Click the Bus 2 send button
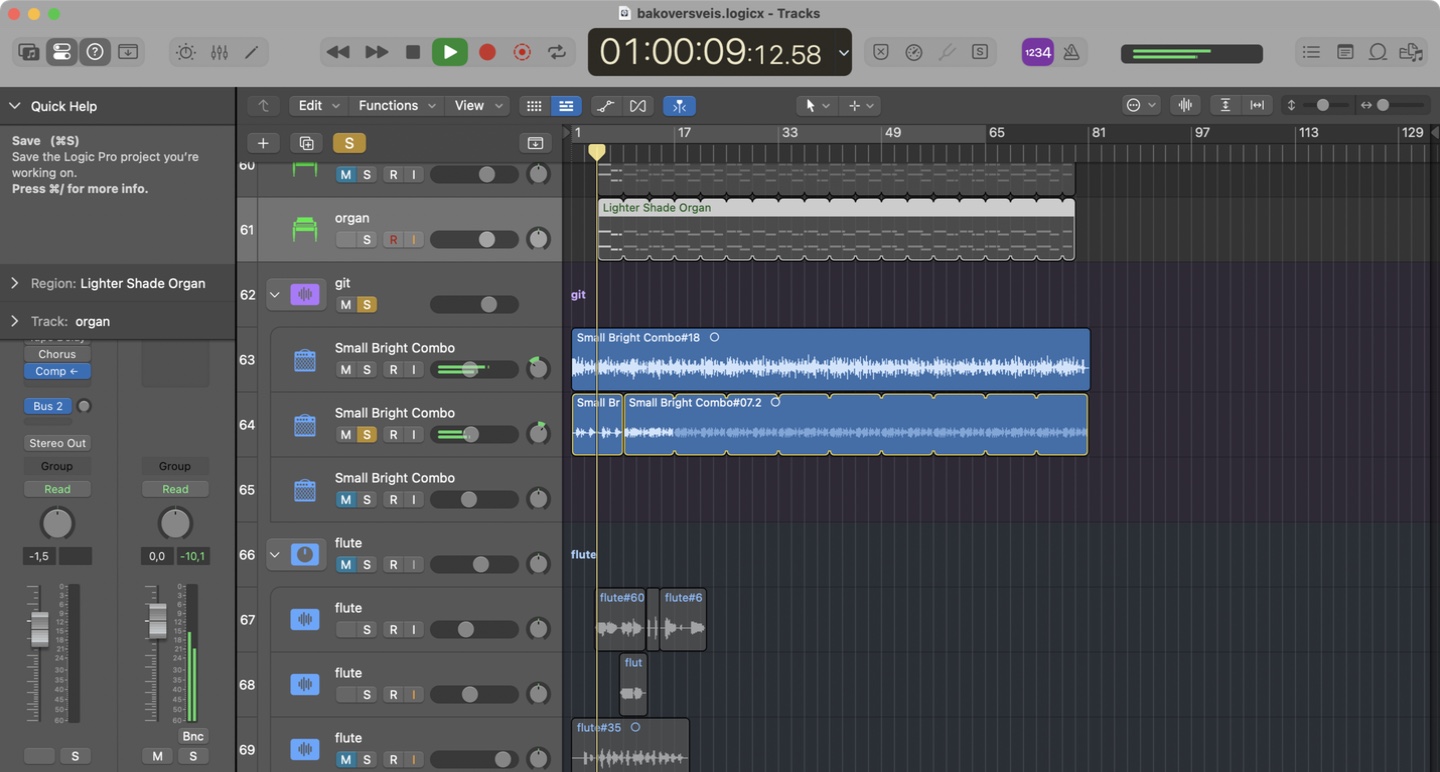The image size is (1440, 772). (x=48, y=406)
